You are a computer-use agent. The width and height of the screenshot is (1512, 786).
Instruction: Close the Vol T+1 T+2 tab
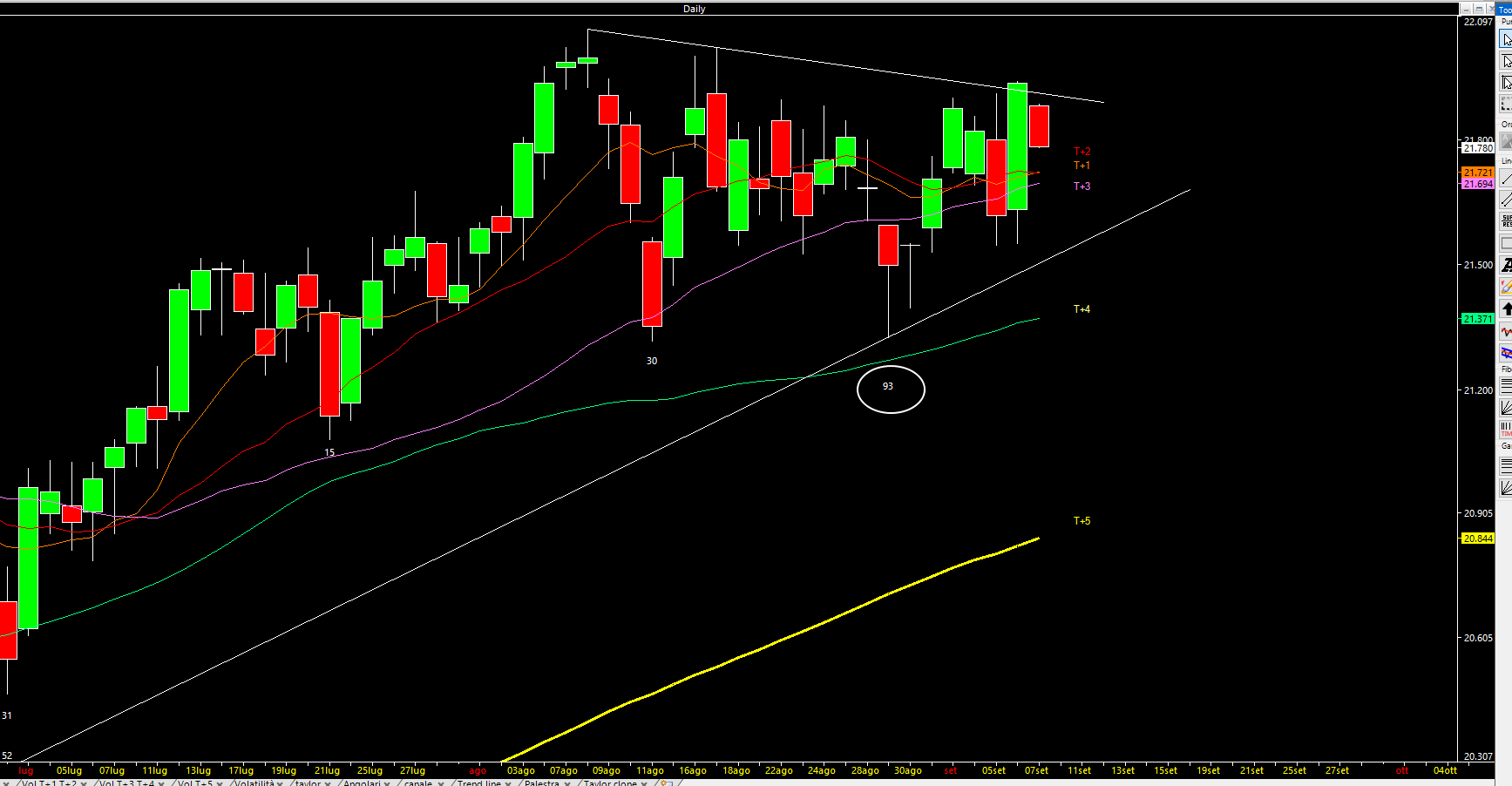coord(84,783)
